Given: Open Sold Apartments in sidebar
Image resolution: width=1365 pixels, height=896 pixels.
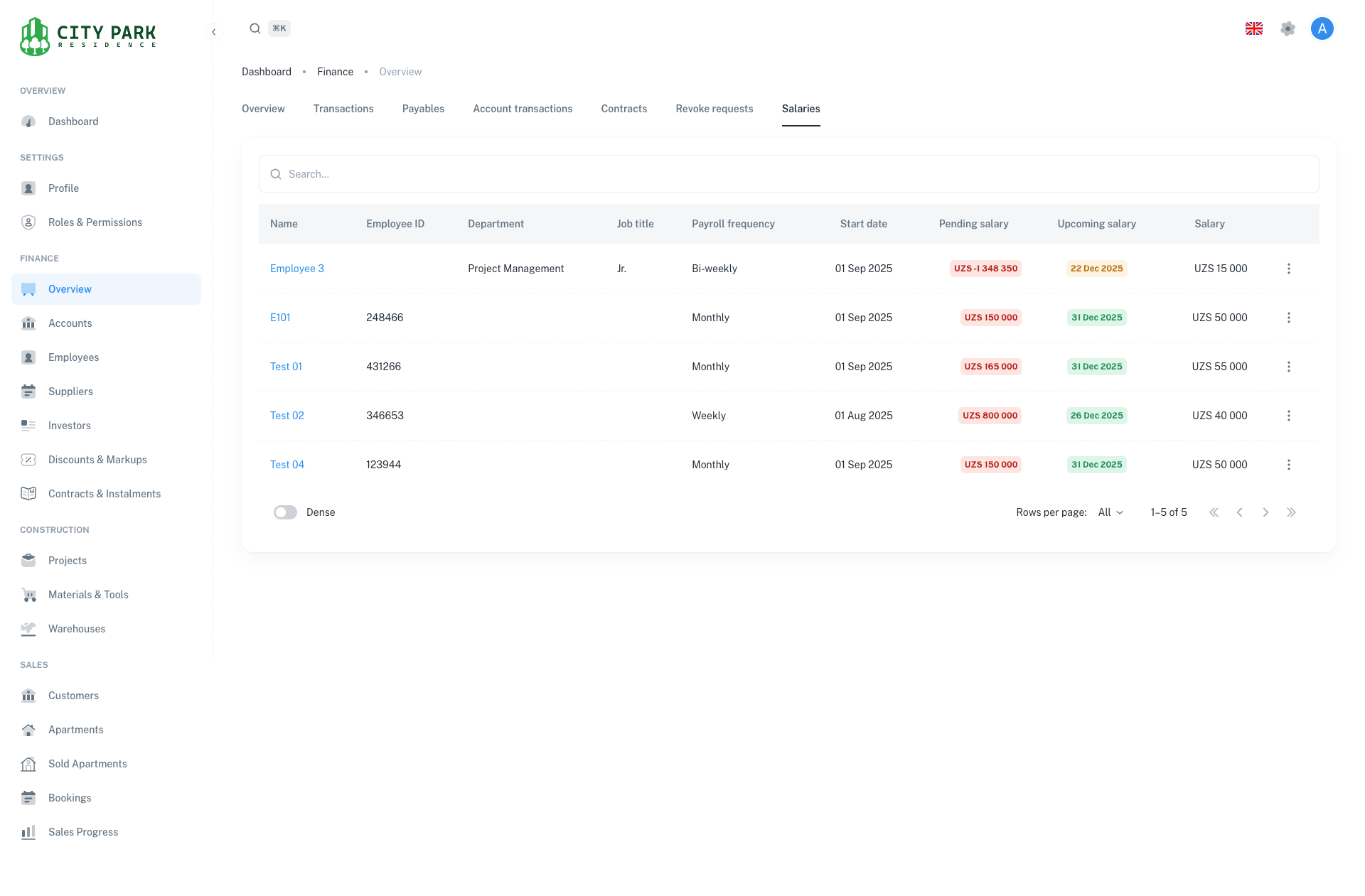Looking at the screenshot, I should pyautogui.click(x=87, y=764).
